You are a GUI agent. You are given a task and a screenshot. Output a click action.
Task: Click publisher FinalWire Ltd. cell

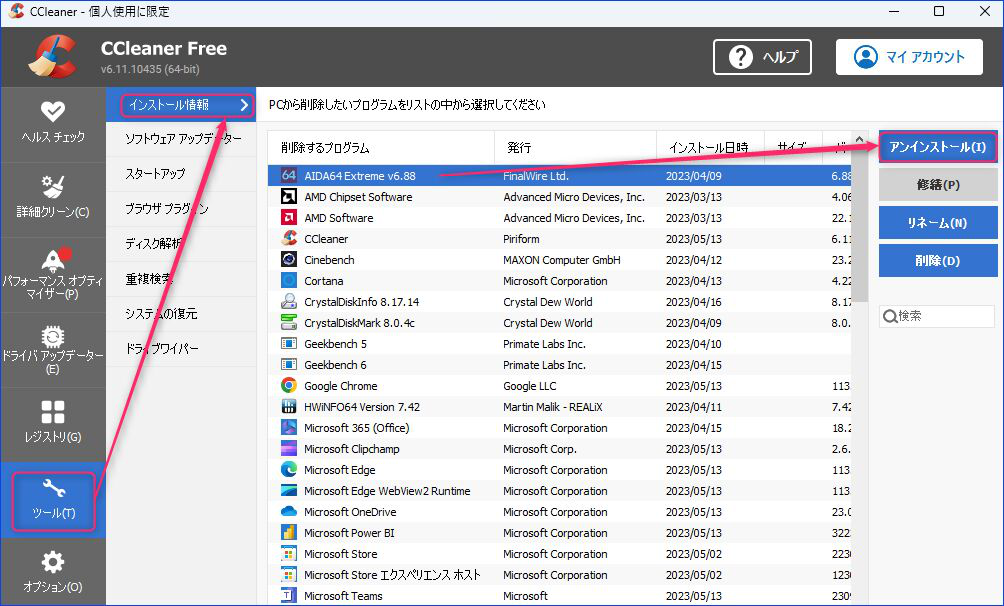[x=536, y=176]
